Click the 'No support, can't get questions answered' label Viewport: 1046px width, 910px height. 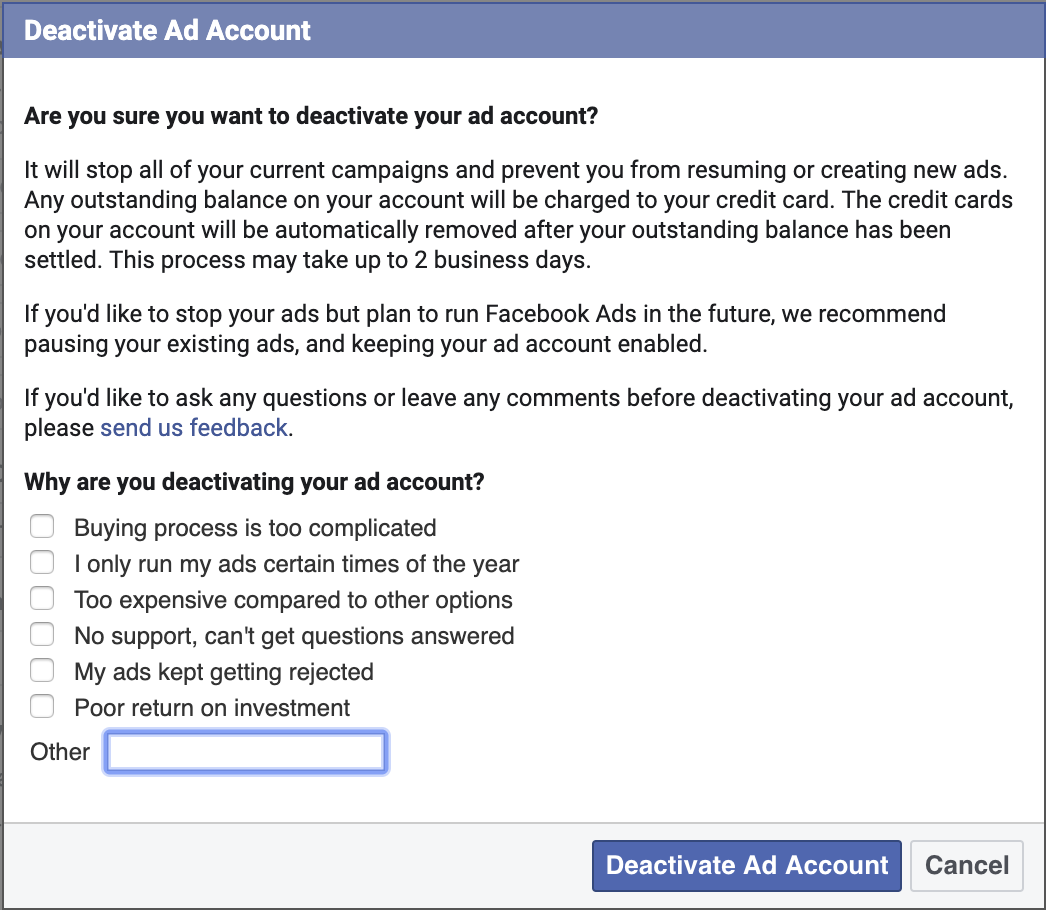coord(294,636)
